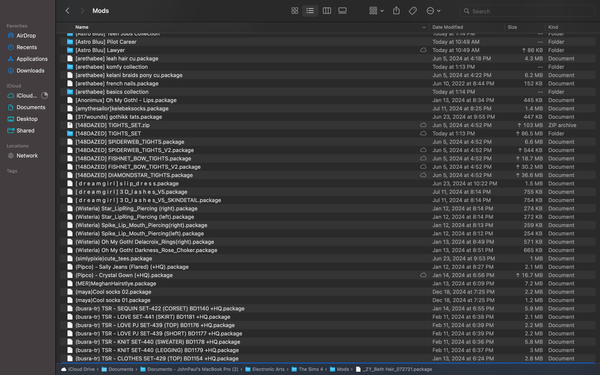Select [arethabee] basics collection folder
Viewport: 600px width, 375px height.
329,92
